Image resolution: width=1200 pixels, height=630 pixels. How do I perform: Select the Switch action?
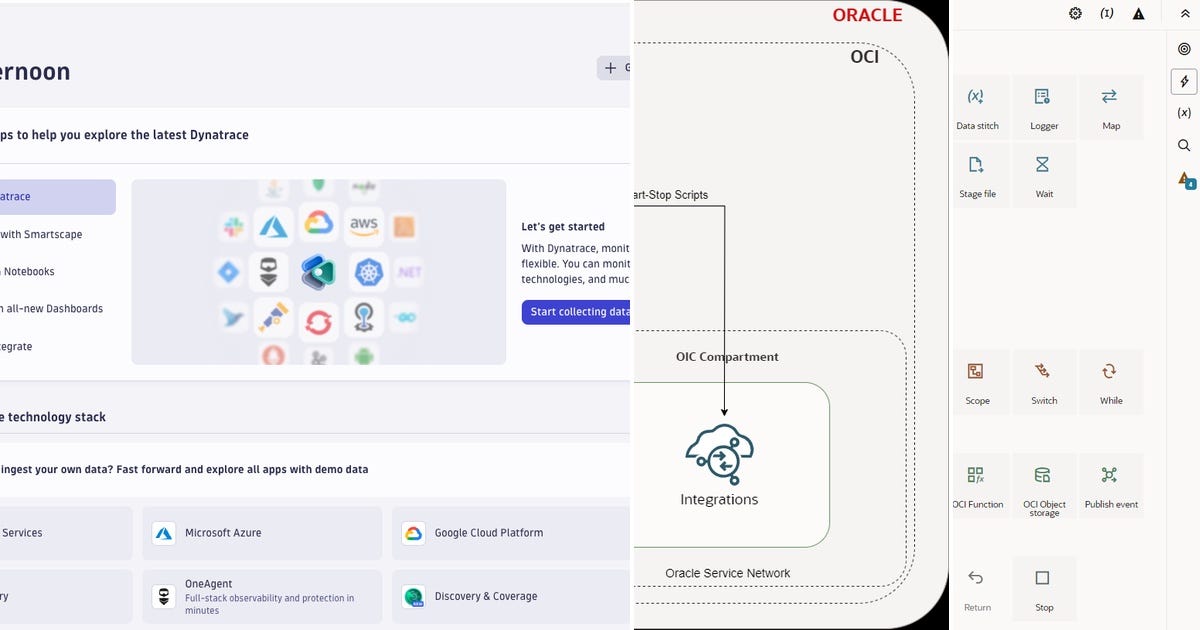point(1044,381)
